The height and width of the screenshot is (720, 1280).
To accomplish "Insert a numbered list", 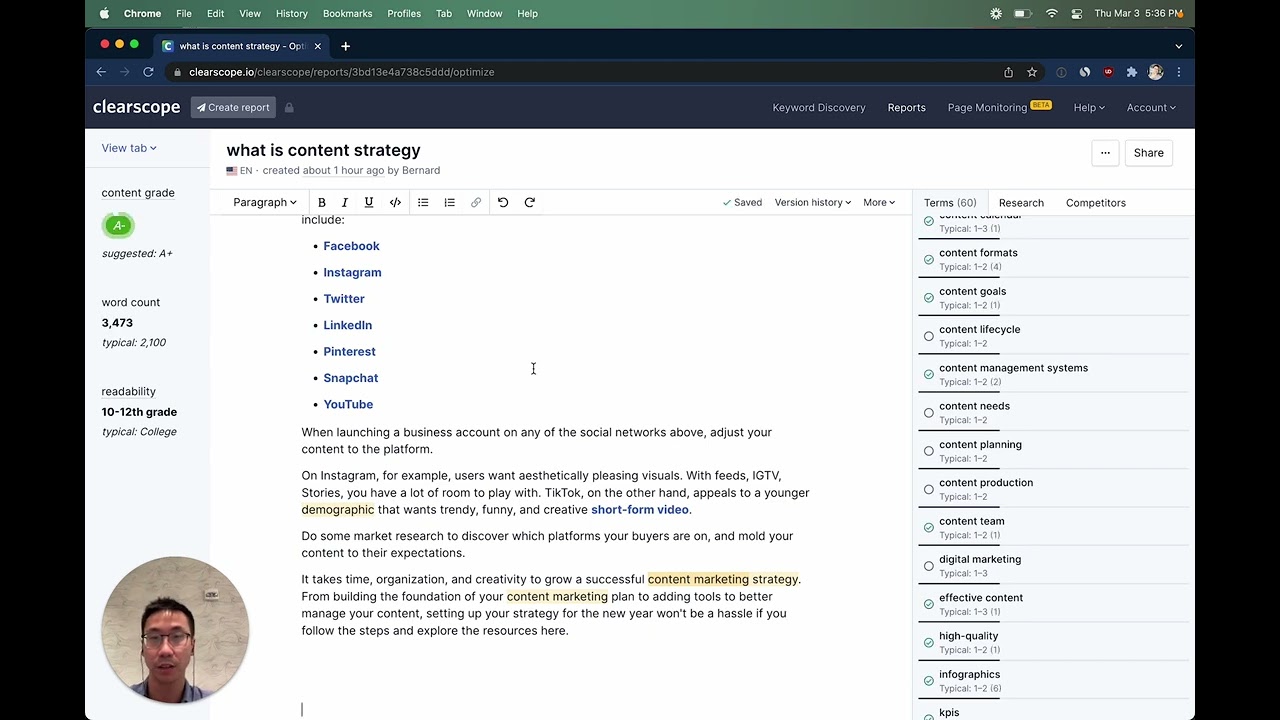I will click(x=449, y=202).
